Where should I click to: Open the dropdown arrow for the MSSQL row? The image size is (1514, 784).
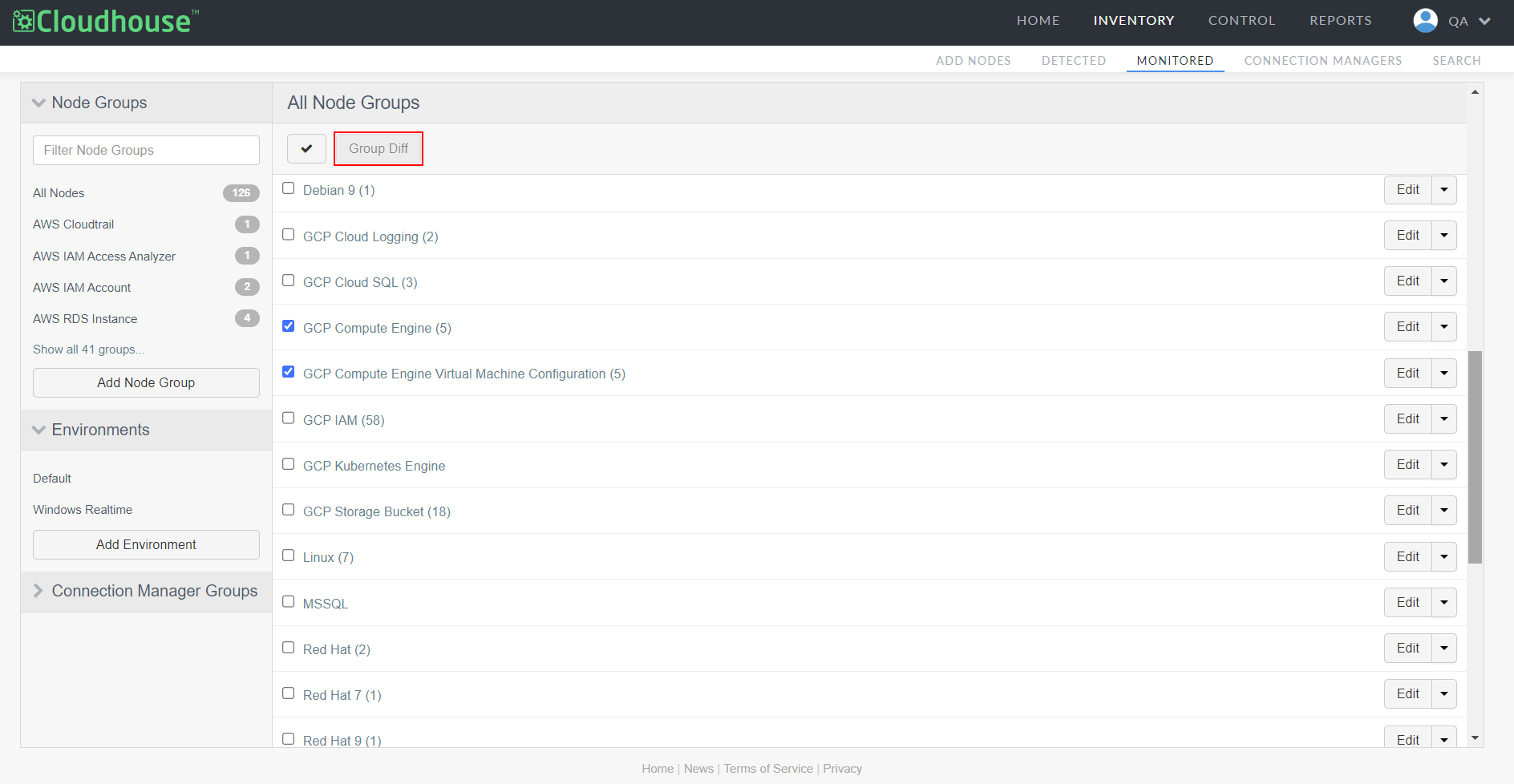click(x=1444, y=603)
